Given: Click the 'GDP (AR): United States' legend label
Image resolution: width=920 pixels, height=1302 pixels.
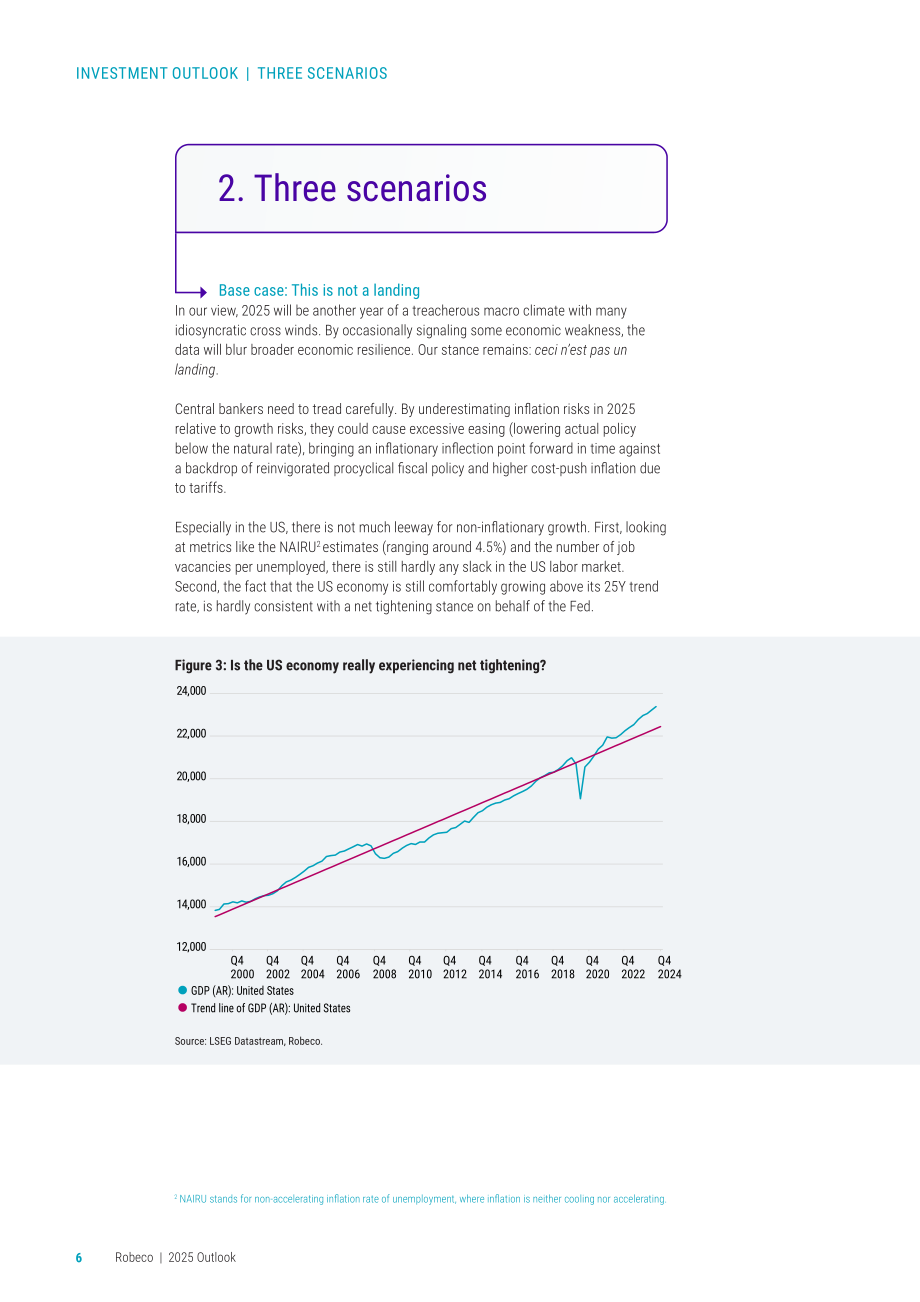Looking at the screenshot, I should coord(242,991).
